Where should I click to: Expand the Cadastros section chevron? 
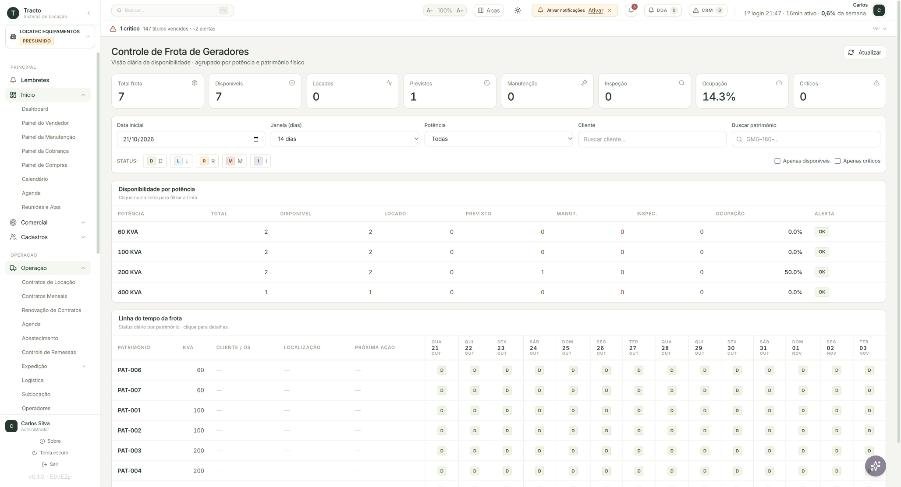click(x=83, y=237)
